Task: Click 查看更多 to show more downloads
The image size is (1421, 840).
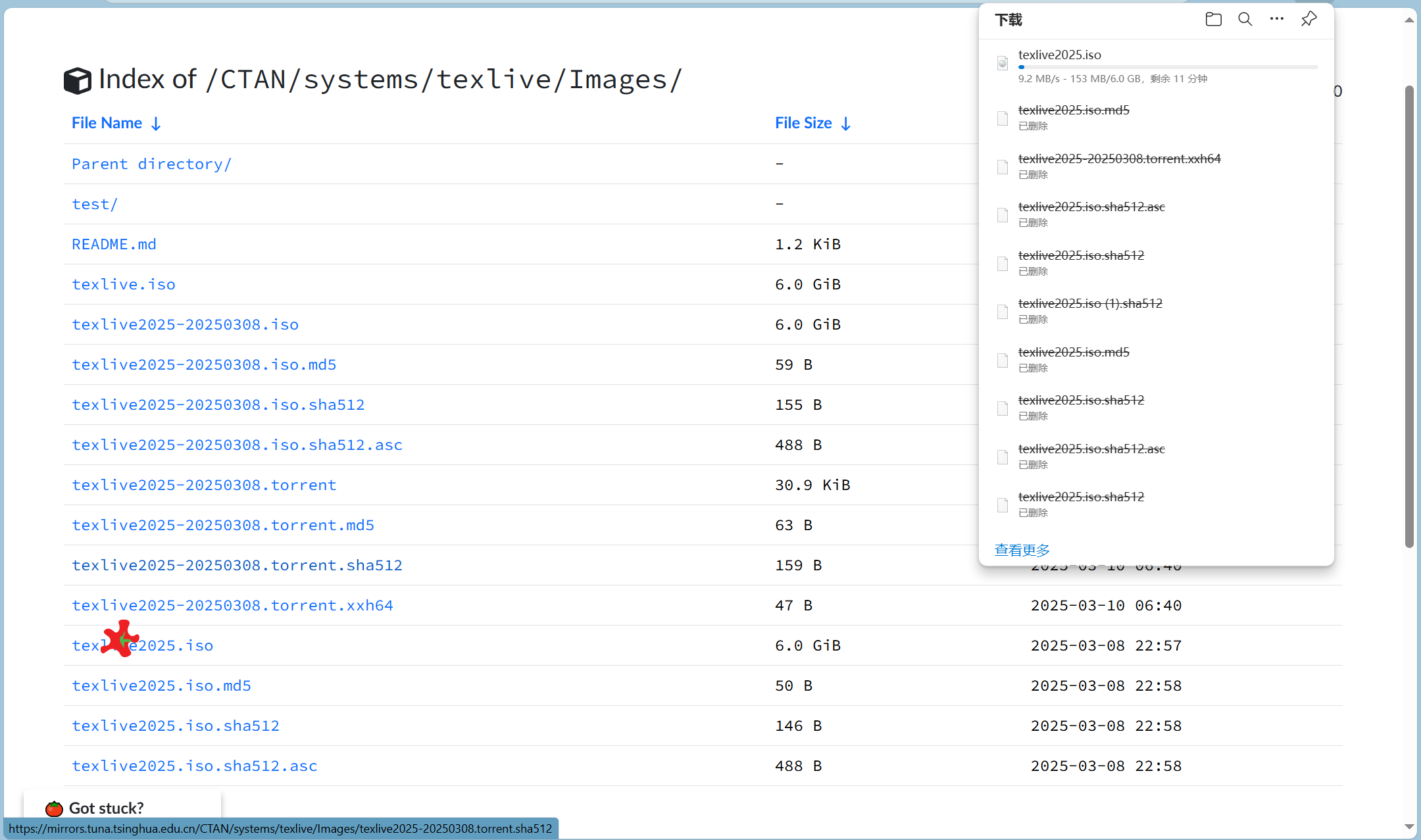Action: tap(1022, 550)
